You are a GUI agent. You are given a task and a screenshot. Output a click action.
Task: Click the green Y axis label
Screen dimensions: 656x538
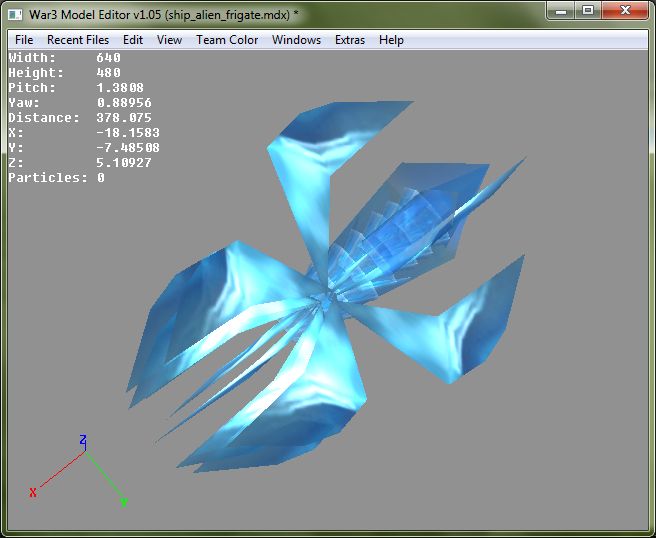point(123,502)
